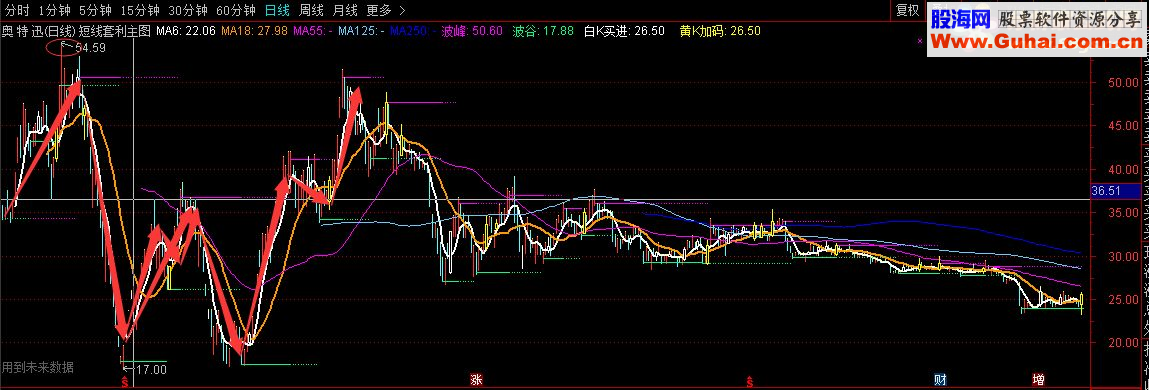Click the 涨 event marker on timeline
The height and width of the screenshot is (390, 1149).
point(476,380)
